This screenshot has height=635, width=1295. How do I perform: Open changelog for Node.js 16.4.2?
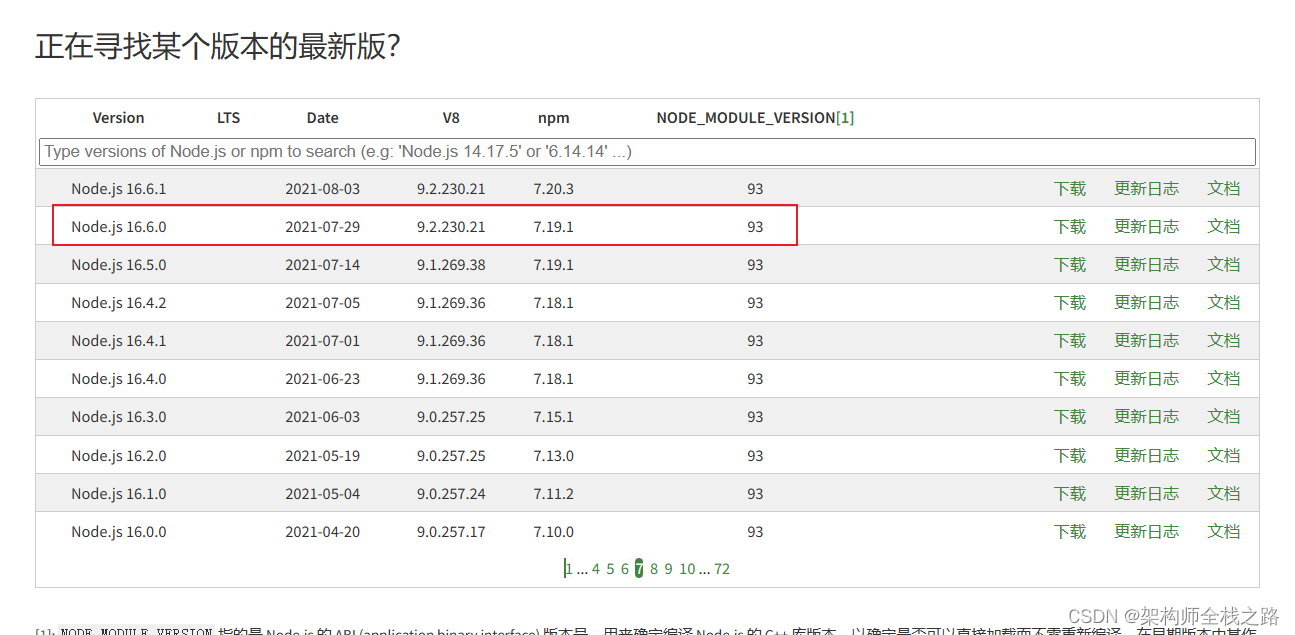pyautogui.click(x=1146, y=303)
